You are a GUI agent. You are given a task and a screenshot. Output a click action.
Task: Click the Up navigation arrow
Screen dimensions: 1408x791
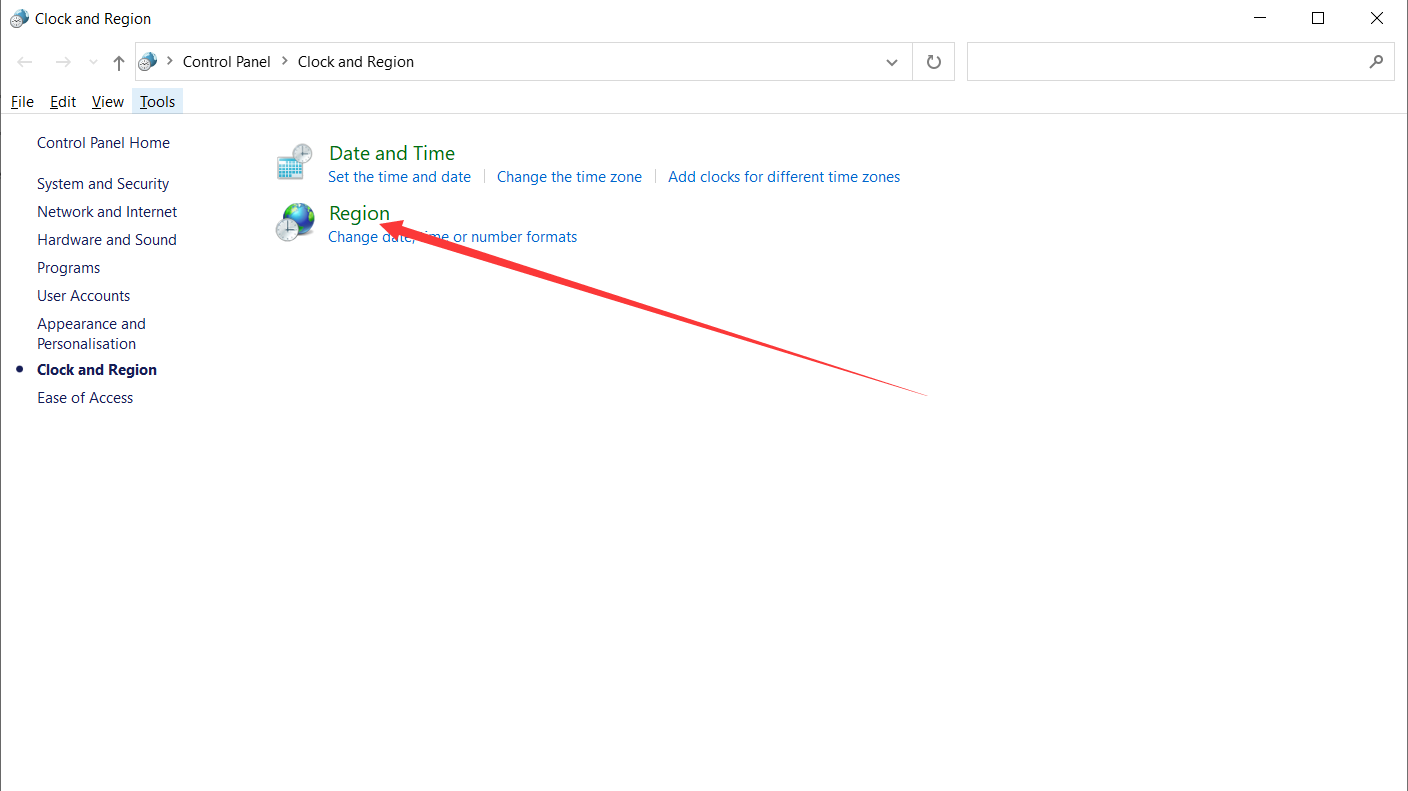coord(119,62)
